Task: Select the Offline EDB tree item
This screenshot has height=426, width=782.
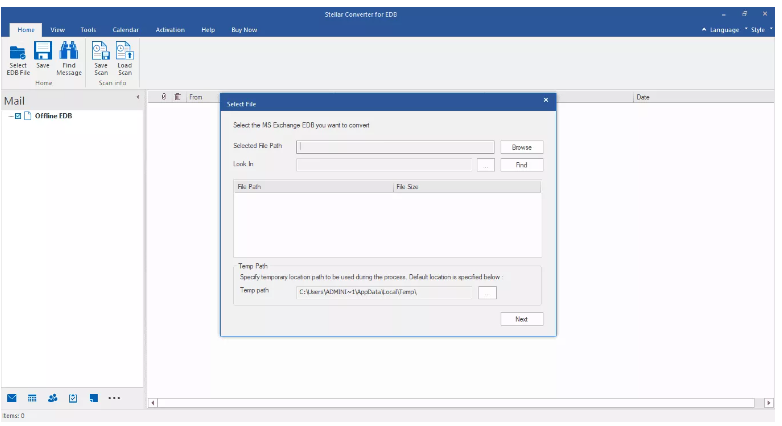Action: pos(53,116)
